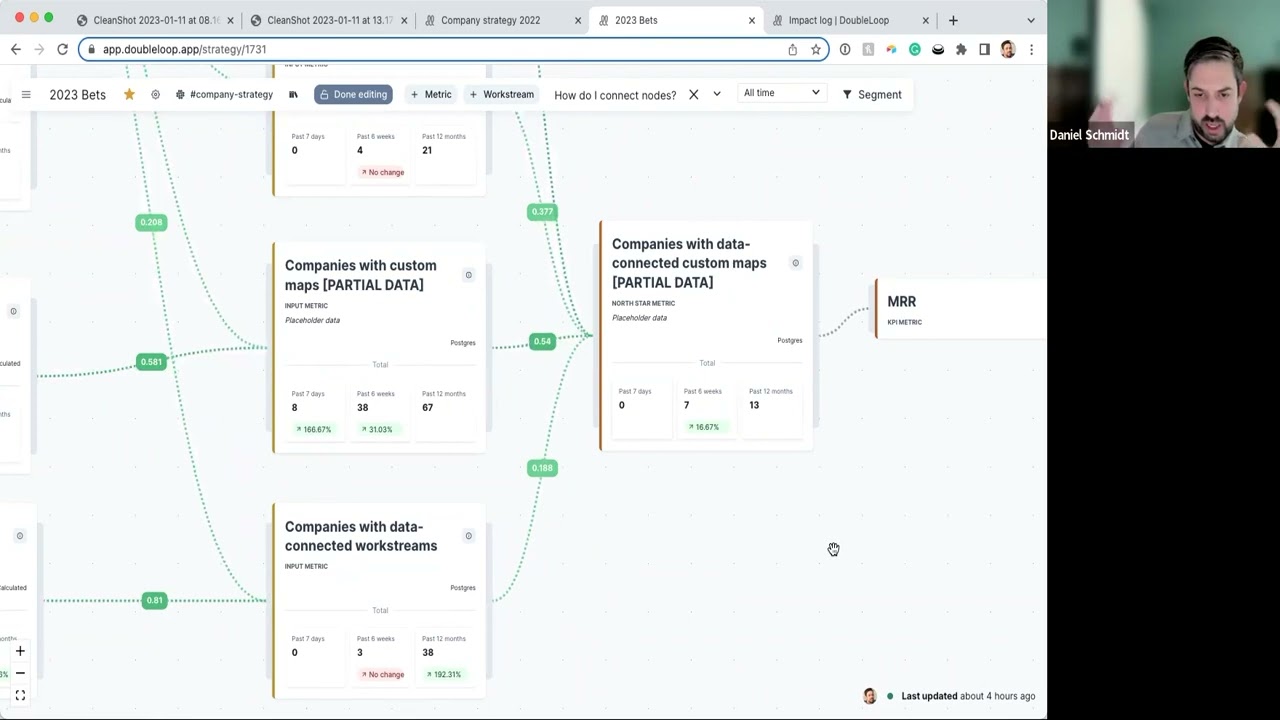Dismiss the connect nodes help tip
This screenshot has height=720, width=1280.
pyautogui.click(x=693, y=95)
